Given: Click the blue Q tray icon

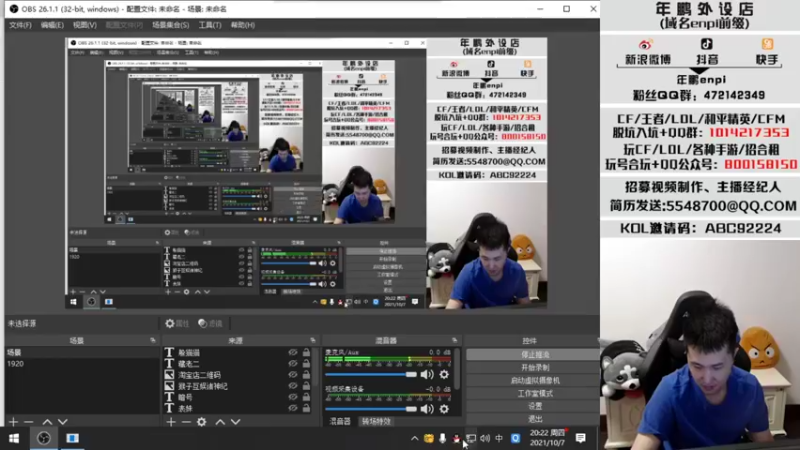Looking at the screenshot, I should tap(515, 438).
